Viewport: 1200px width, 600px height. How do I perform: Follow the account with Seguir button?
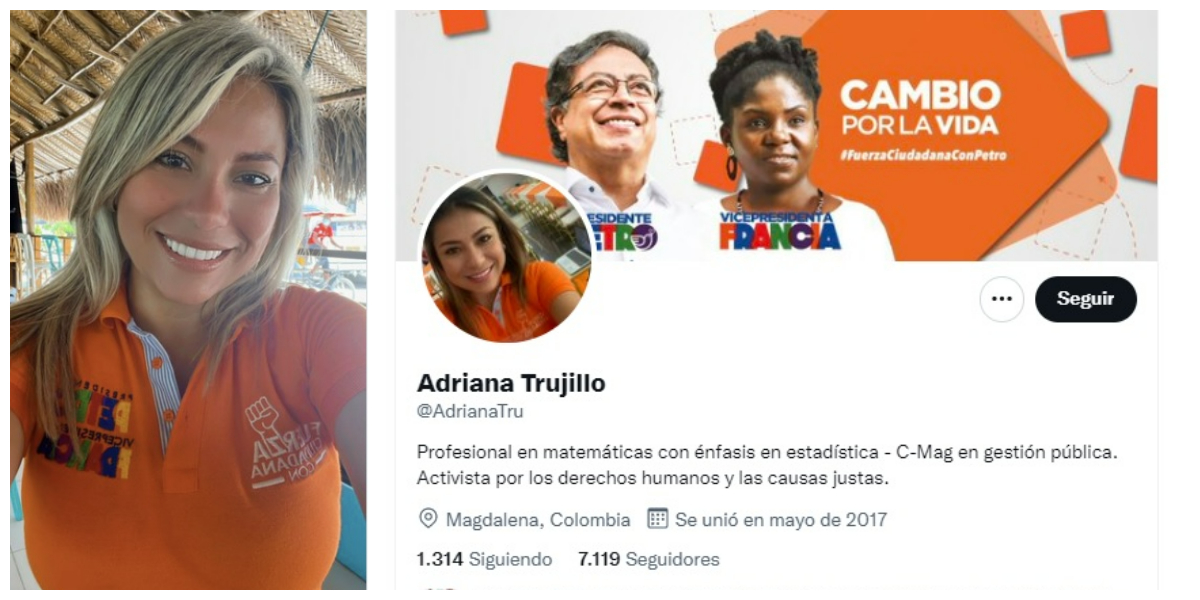(x=1086, y=299)
